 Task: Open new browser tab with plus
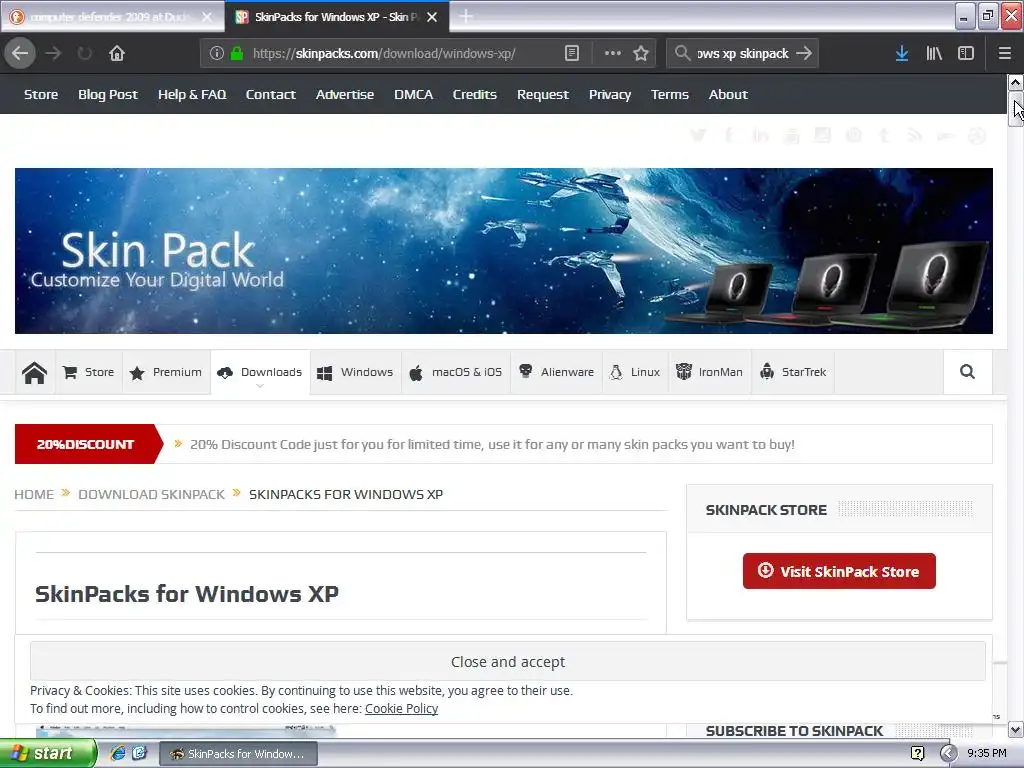tap(466, 16)
